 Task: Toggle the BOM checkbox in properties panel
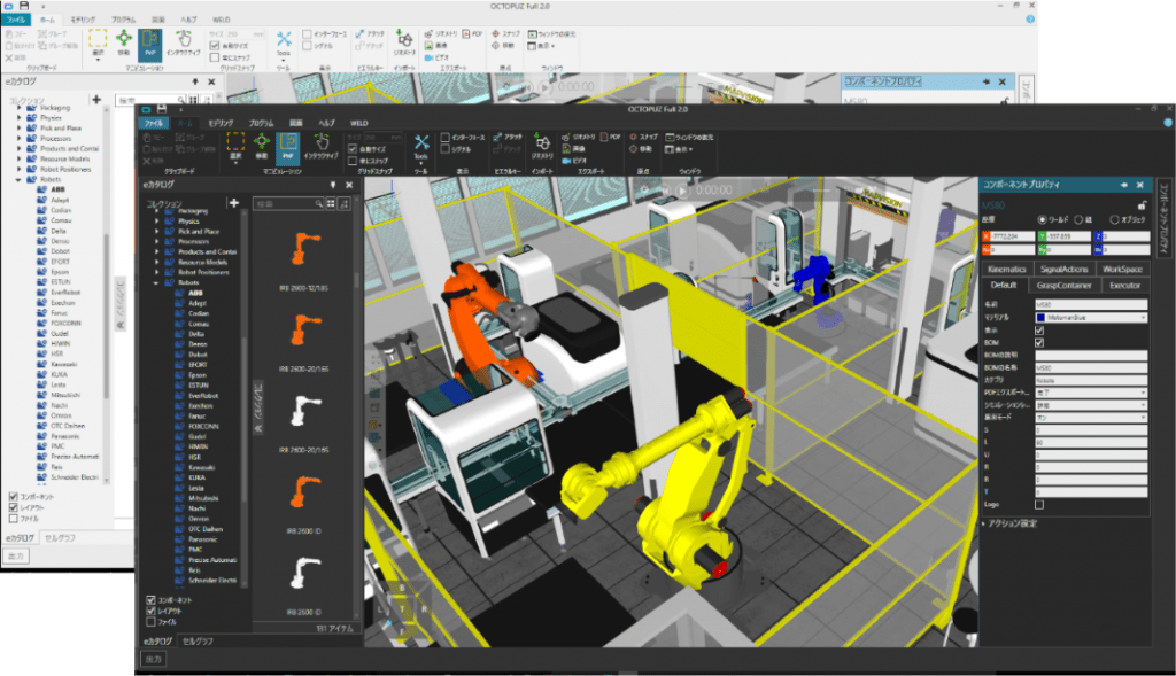1039,343
